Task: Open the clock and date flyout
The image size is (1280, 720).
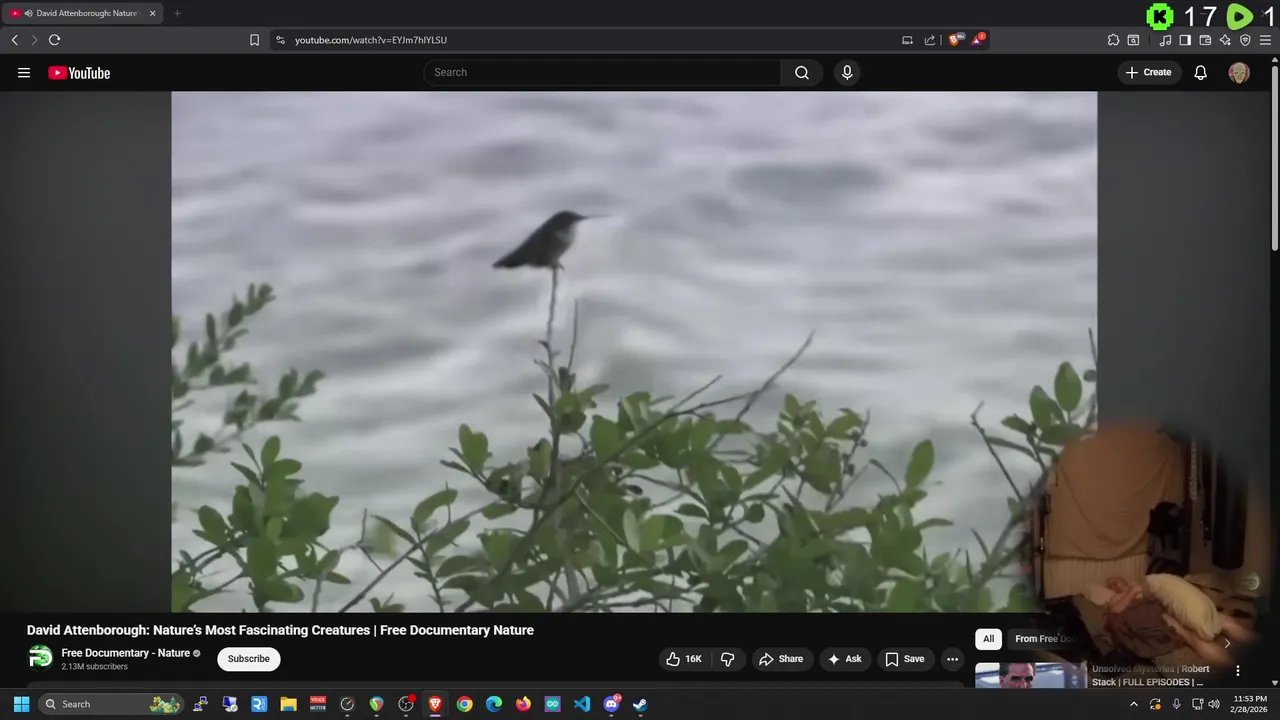Action: 1250,704
